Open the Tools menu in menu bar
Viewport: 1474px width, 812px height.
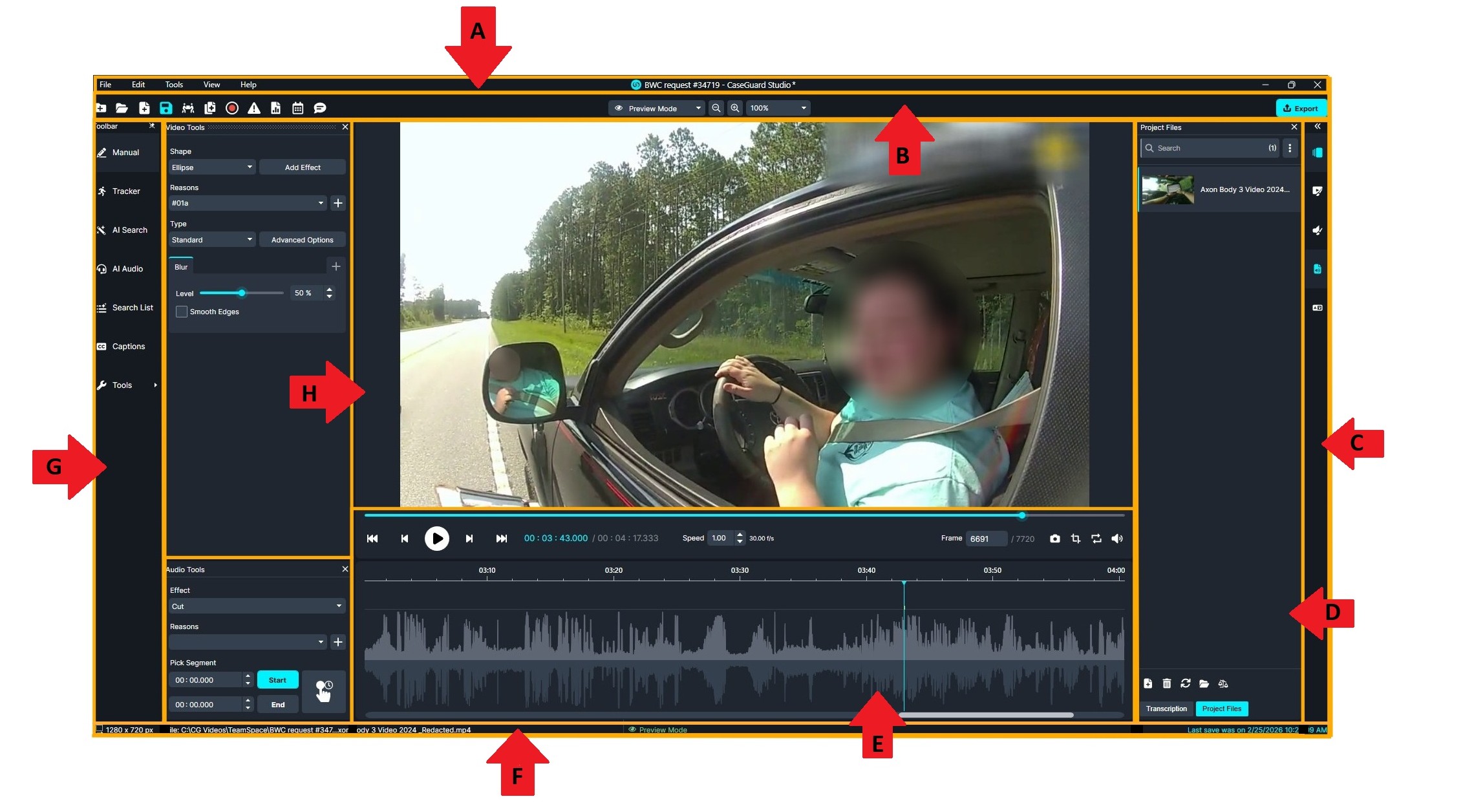[174, 85]
